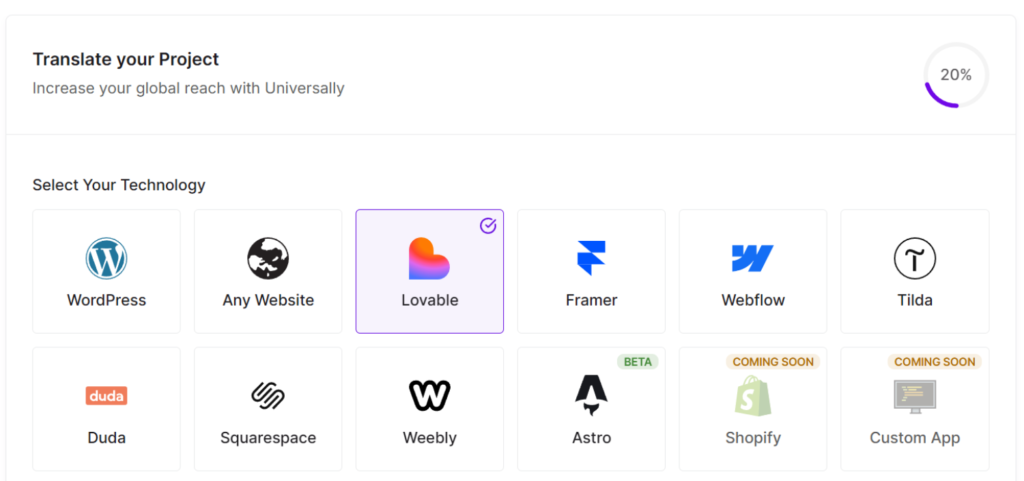Click the Tilda label text
Screen dimensions: 1024x481
(x=914, y=300)
